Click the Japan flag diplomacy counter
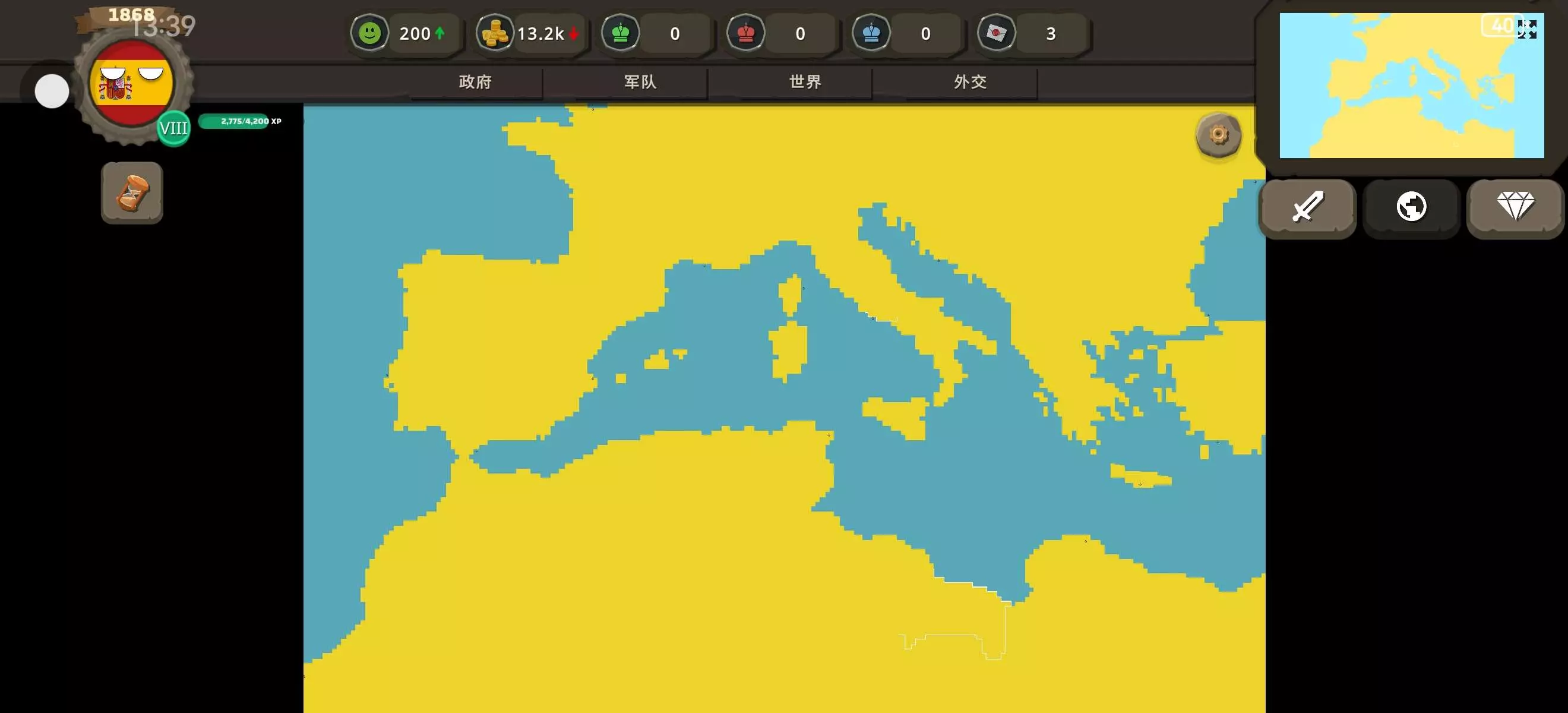The width and height of the screenshot is (1568, 713). pyautogui.click(x=997, y=33)
